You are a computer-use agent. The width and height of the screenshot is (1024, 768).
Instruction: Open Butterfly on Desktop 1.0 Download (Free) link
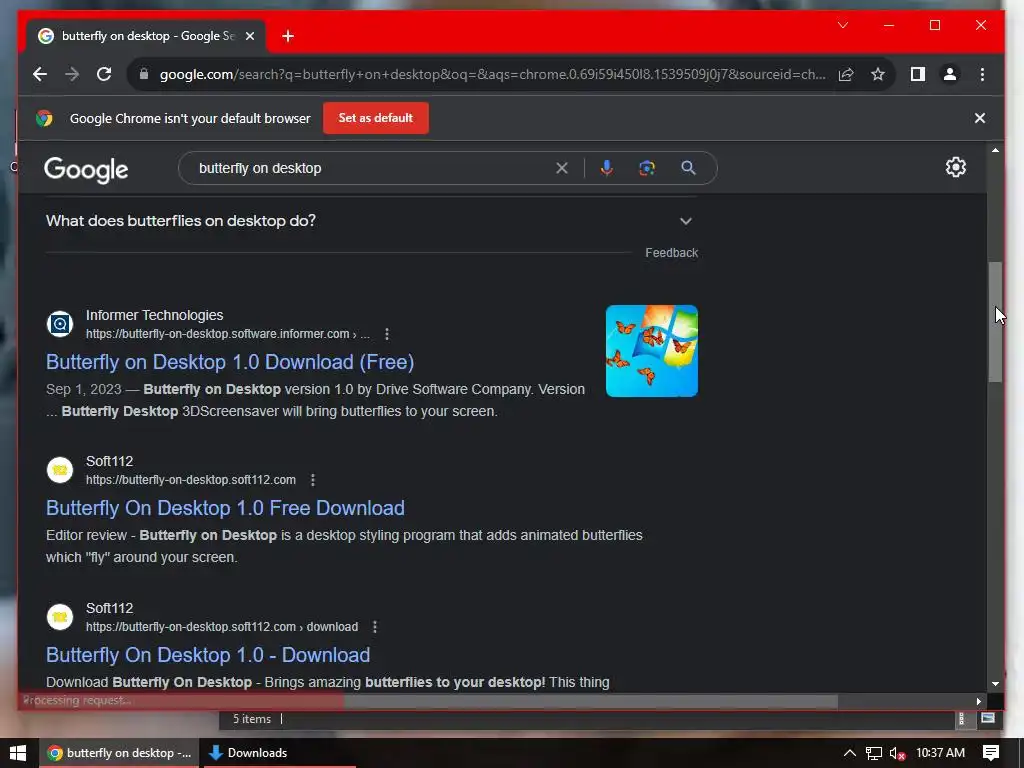(230, 362)
